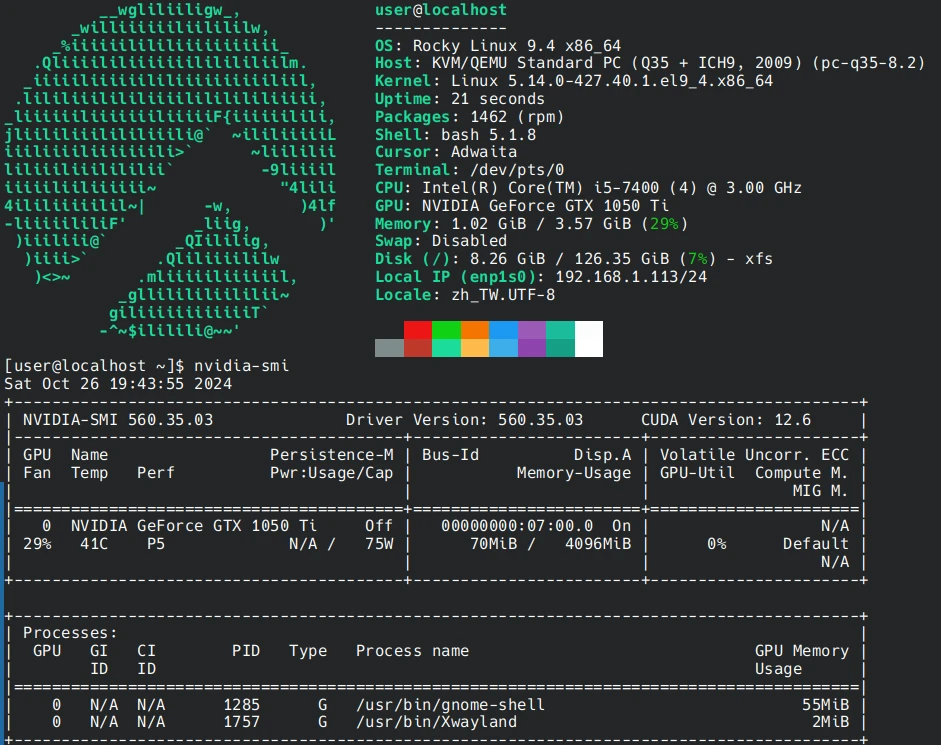Click the user@localhost title at the top
The width and height of the screenshot is (941, 745).
(440, 10)
